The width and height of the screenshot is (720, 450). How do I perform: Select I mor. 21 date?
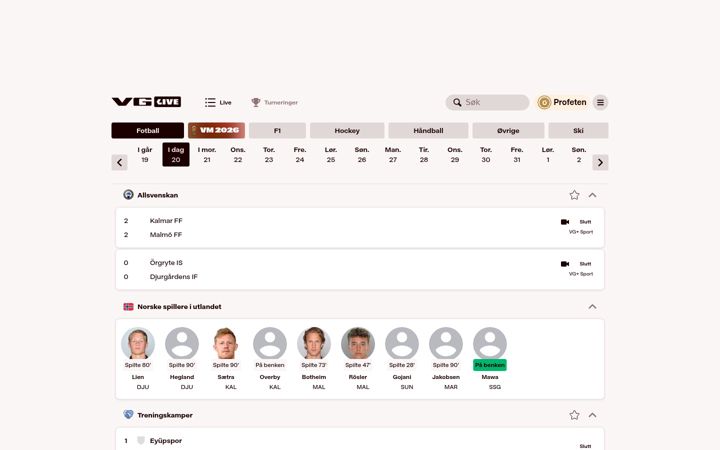(207, 154)
